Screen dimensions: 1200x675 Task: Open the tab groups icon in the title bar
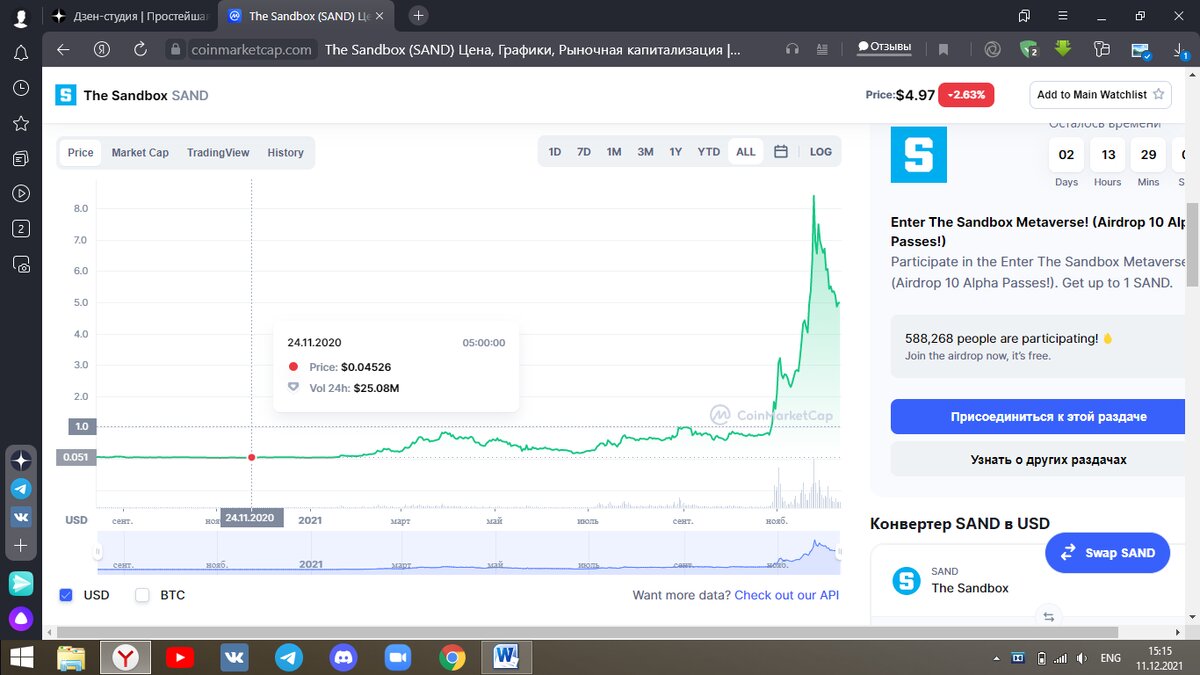coord(1023,16)
